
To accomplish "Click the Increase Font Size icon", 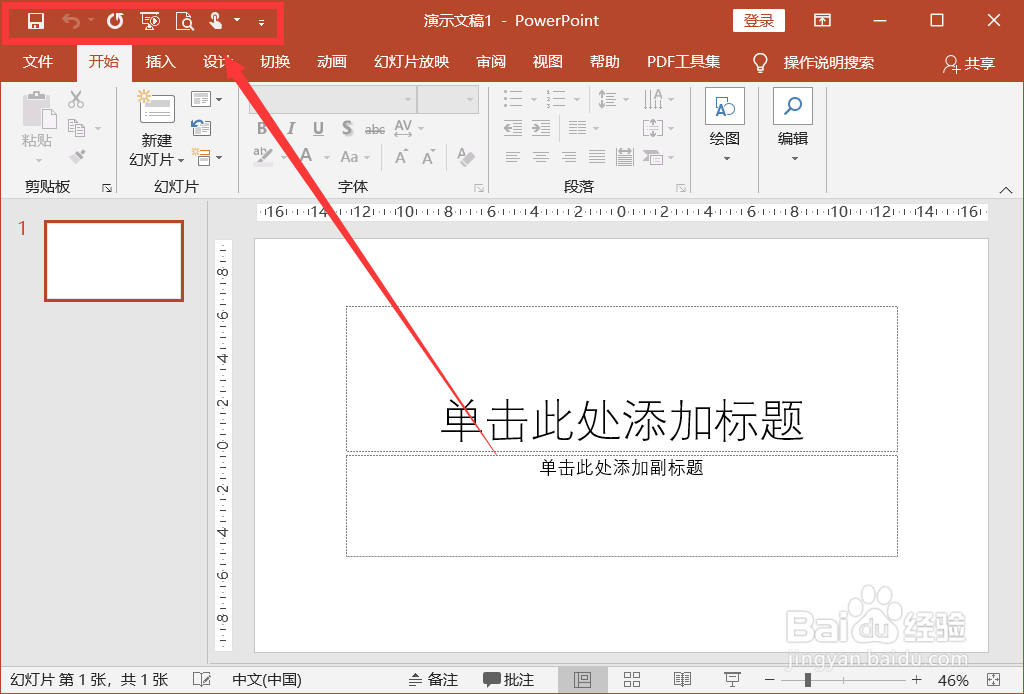I will pyautogui.click(x=401, y=157).
